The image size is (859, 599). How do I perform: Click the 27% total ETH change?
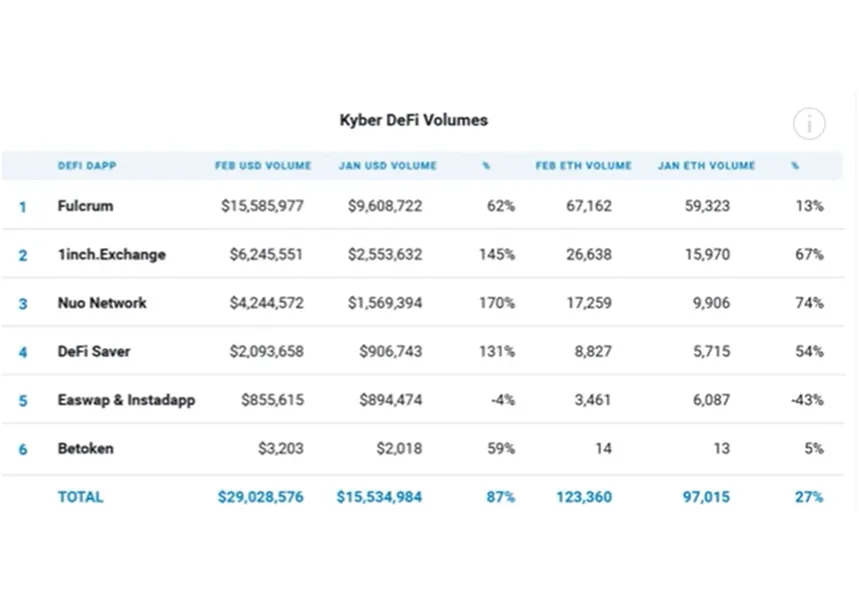click(809, 497)
